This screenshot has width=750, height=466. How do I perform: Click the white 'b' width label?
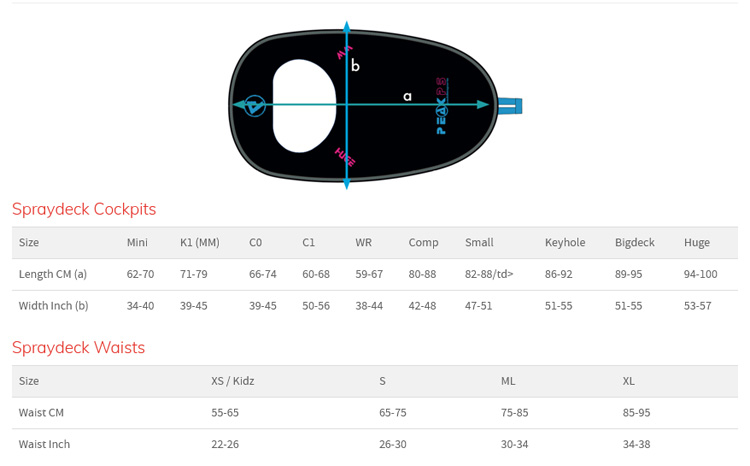point(355,66)
